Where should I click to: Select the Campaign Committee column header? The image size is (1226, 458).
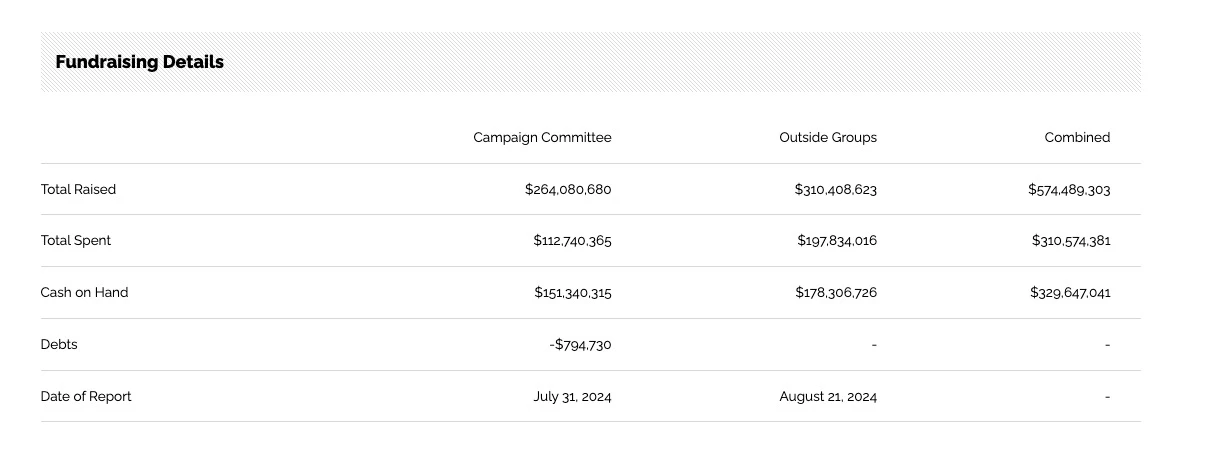click(x=542, y=138)
